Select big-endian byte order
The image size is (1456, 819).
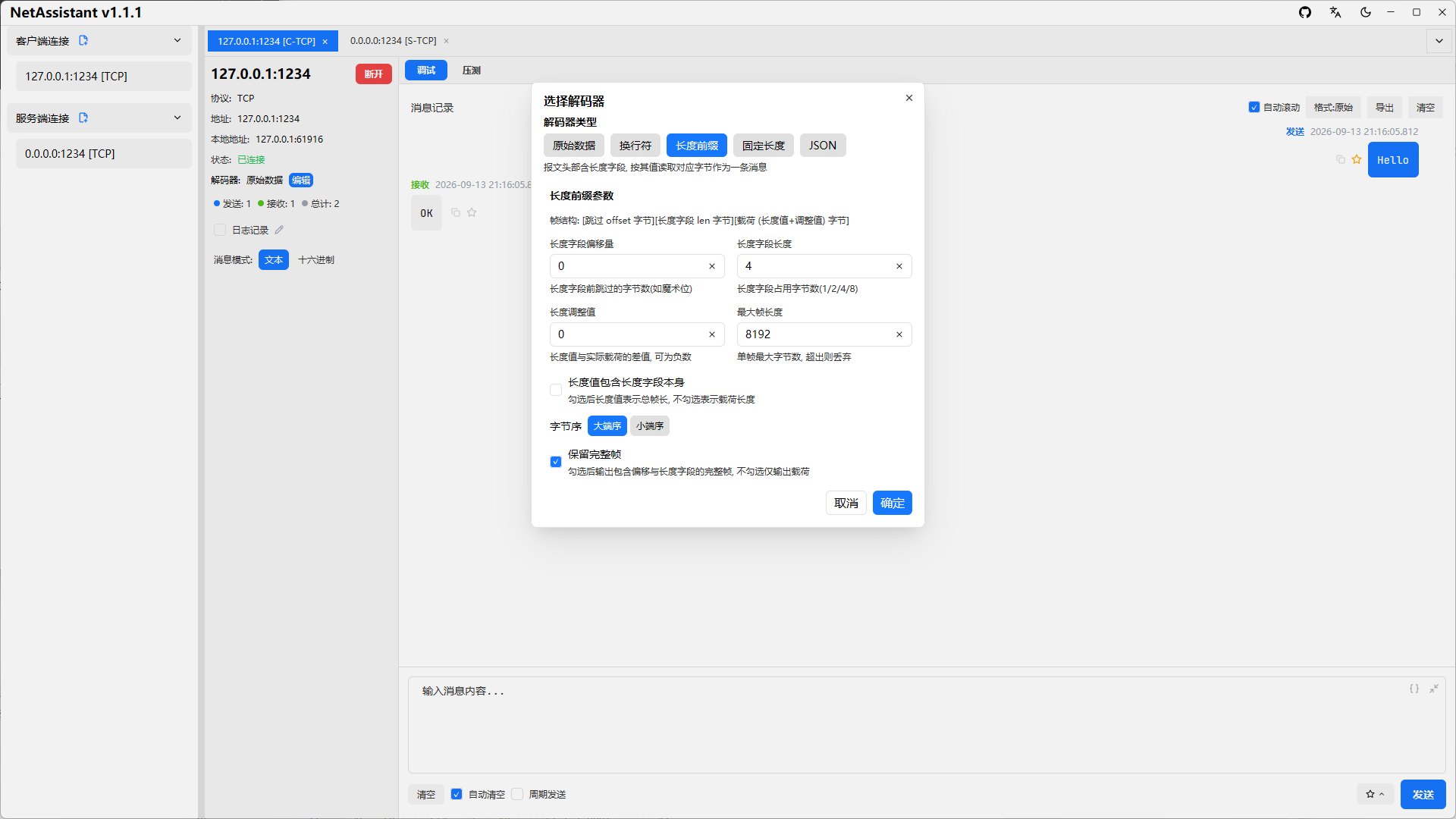(x=607, y=426)
